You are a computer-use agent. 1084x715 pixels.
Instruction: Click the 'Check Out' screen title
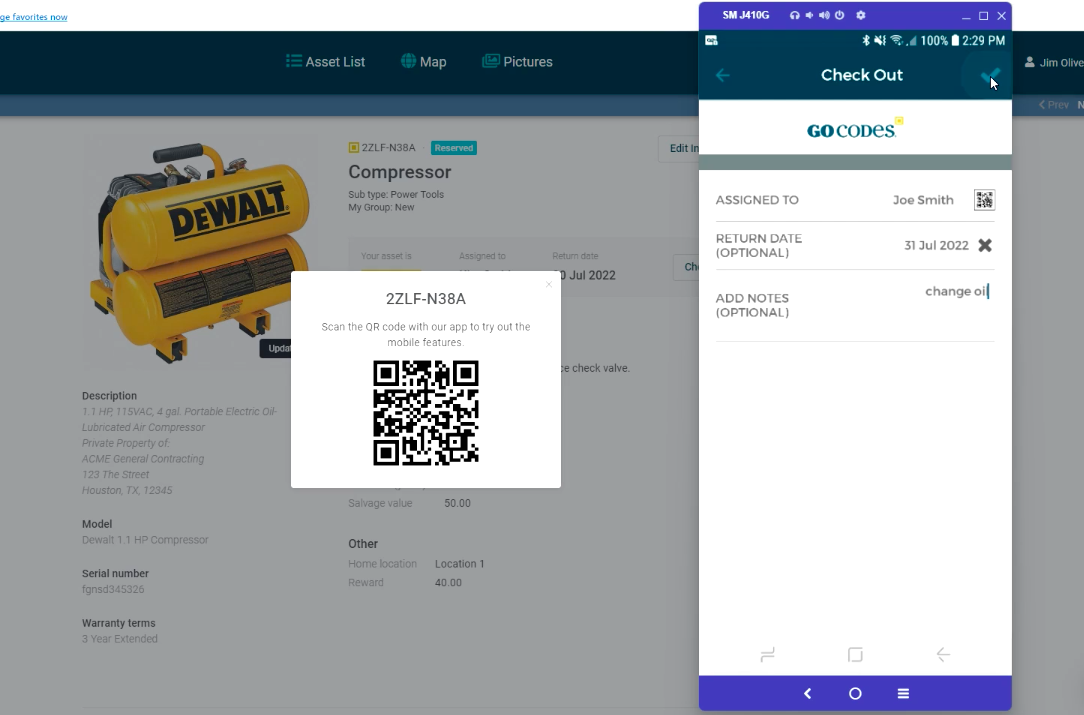point(861,75)
